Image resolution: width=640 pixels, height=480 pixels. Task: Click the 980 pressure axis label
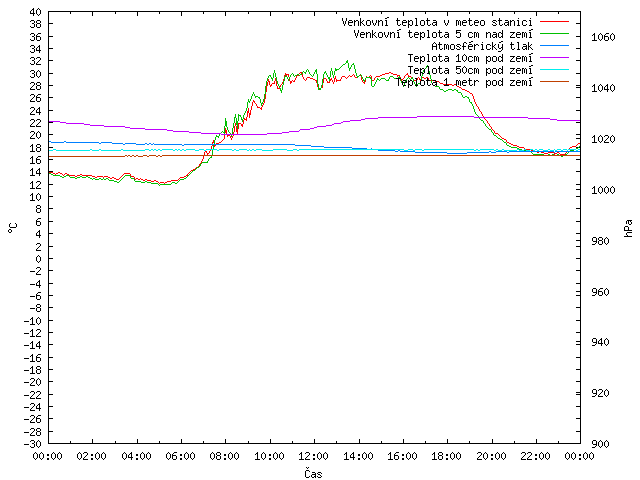point(600,241)
